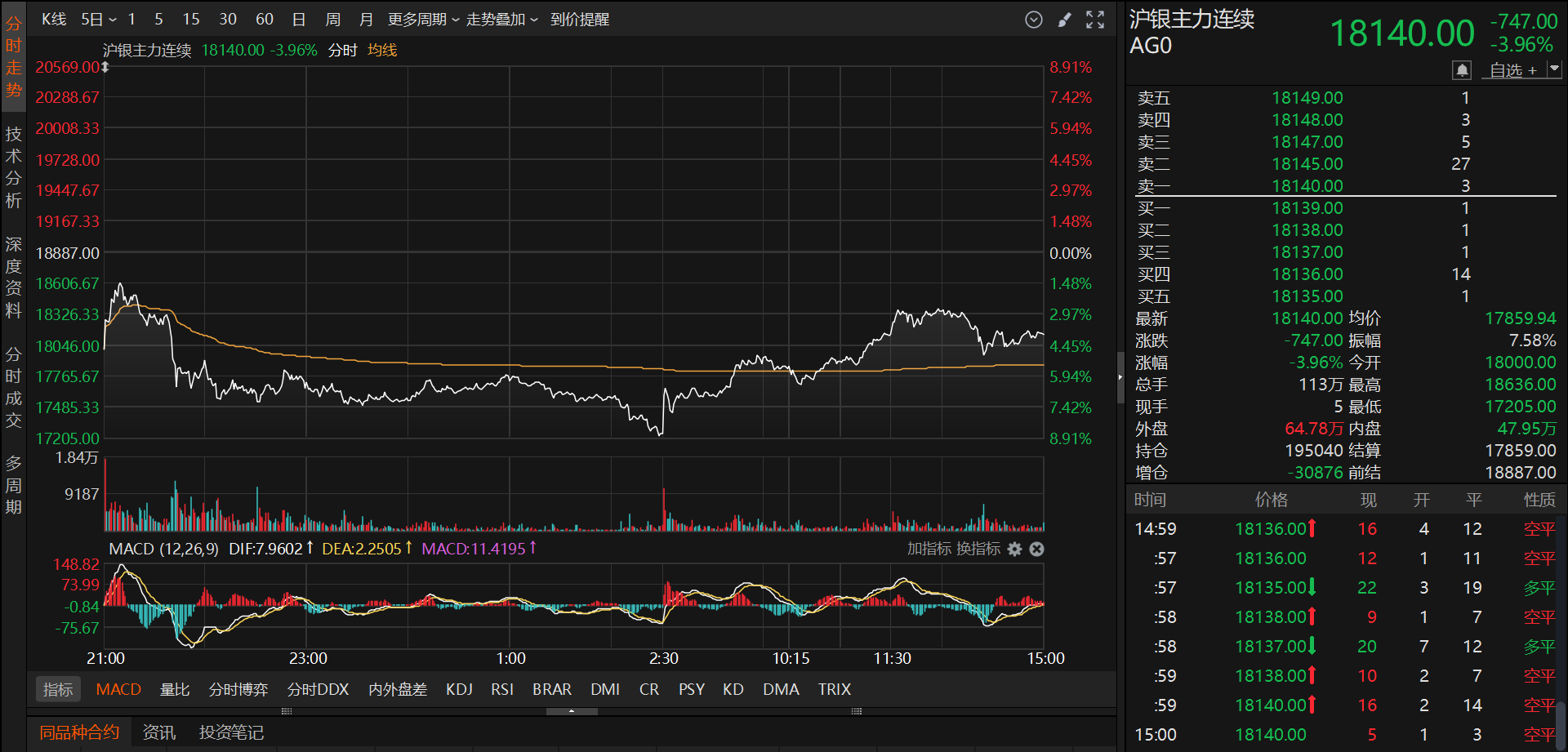Expand the 更多周期 dropdown
Viewport: 1568px width, 752px height.
pos(423,20)
